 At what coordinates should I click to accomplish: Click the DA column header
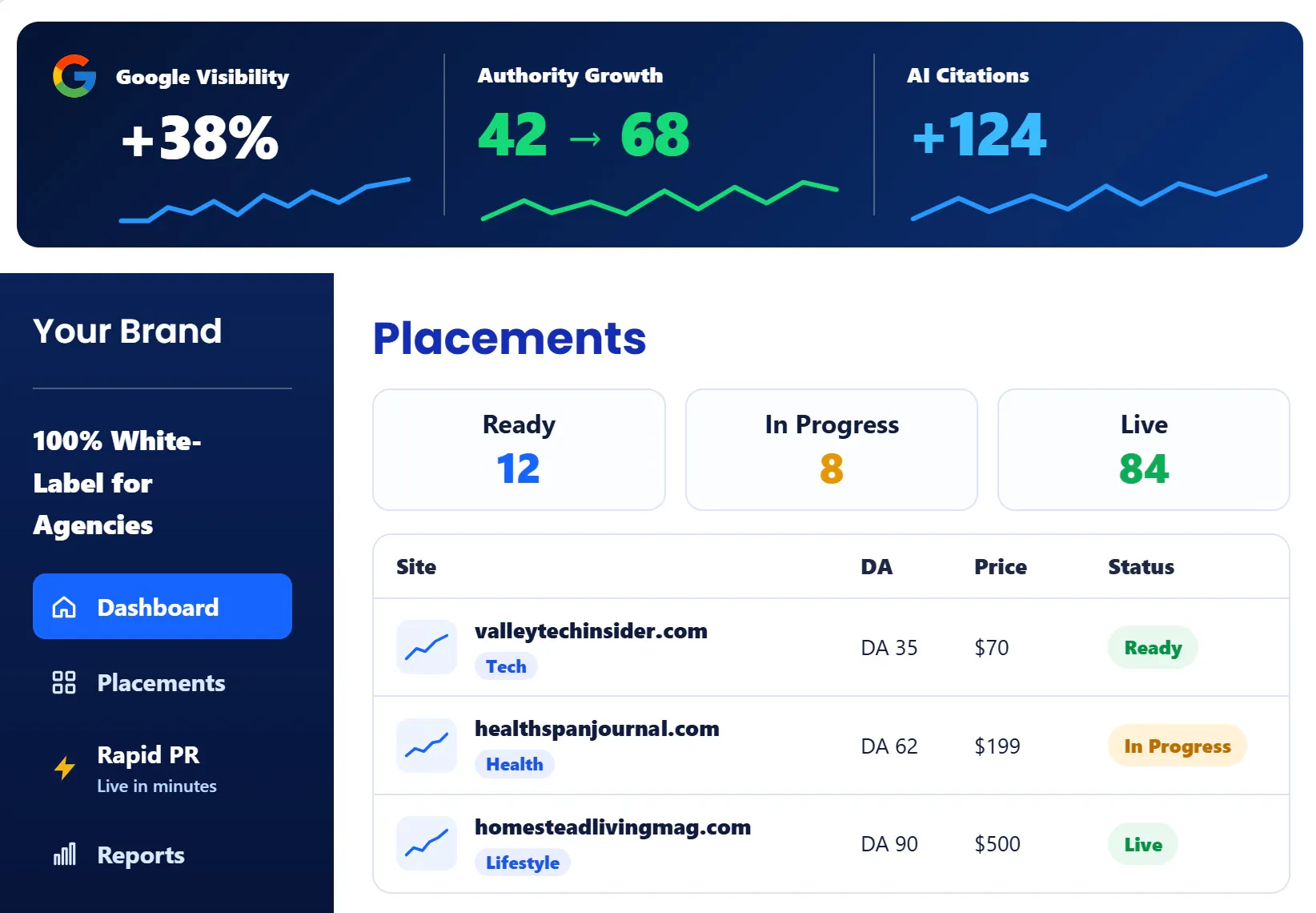click(877, 567)
